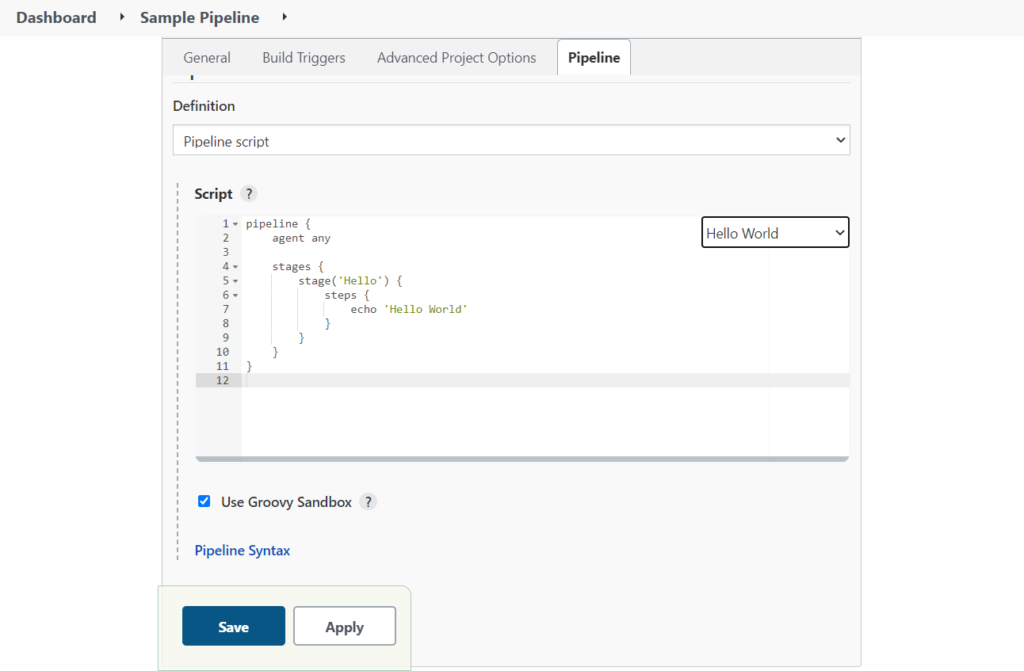1024x671 pixels.
Task: Open the Script help tooltip icon
Action: point(249,193)
